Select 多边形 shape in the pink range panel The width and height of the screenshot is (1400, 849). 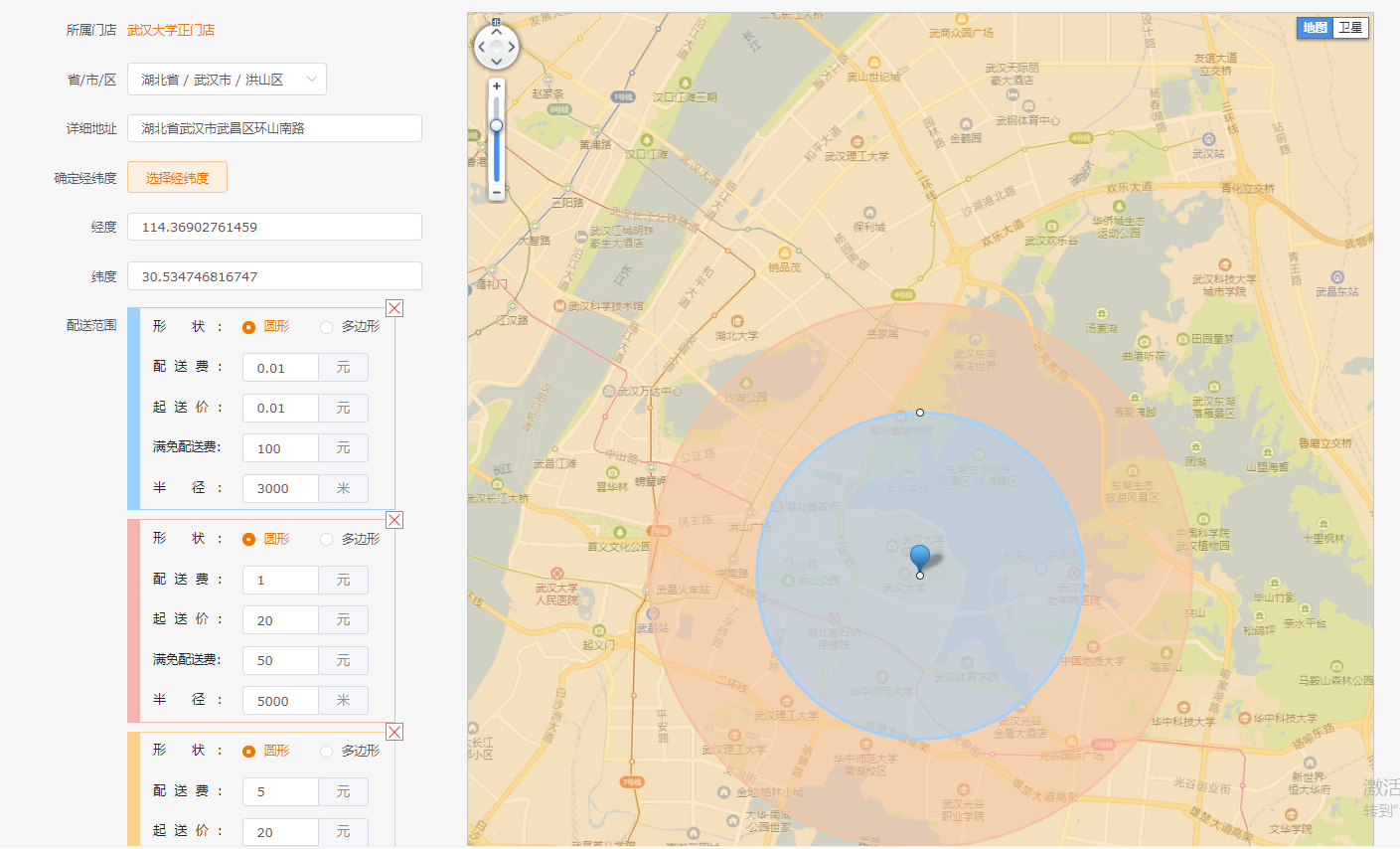click(326, 539)
